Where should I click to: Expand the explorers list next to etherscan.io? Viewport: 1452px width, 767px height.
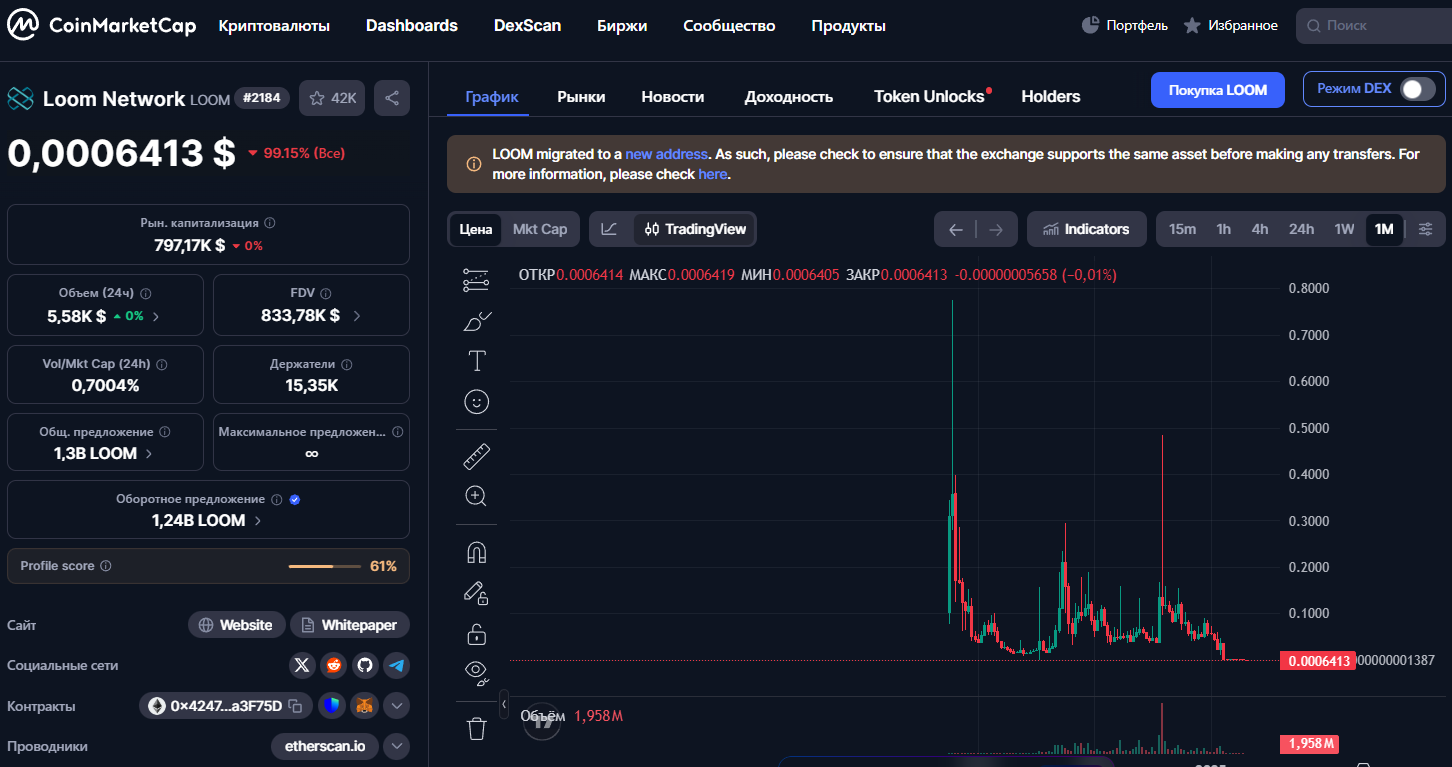[x=397, y=746]
